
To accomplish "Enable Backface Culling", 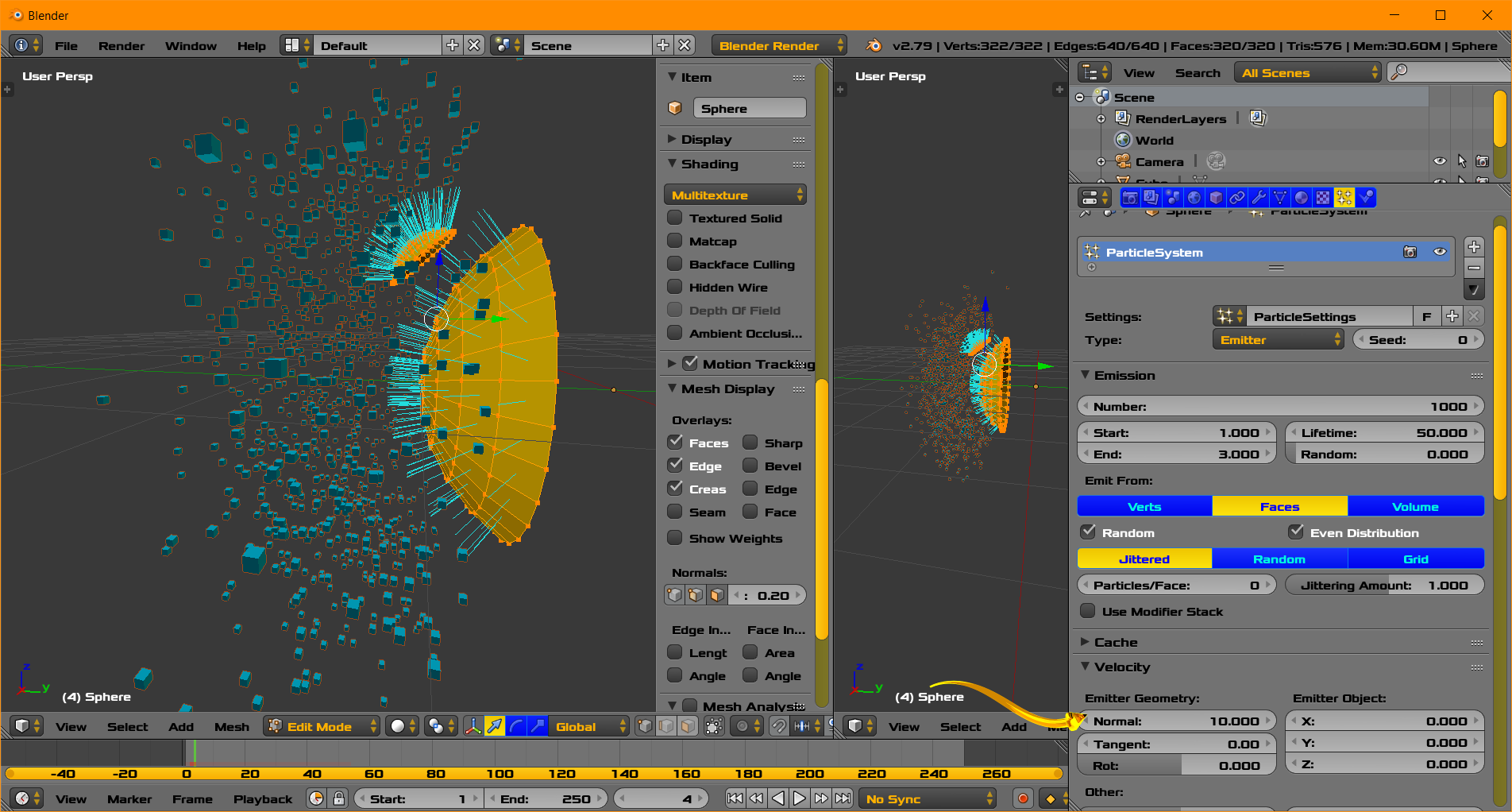I will click(675, 264).
